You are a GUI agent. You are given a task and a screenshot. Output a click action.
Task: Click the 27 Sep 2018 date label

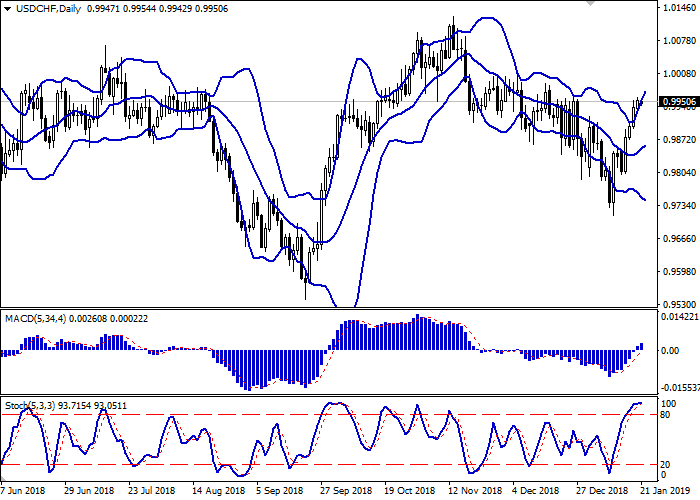[x=346, y=491]
